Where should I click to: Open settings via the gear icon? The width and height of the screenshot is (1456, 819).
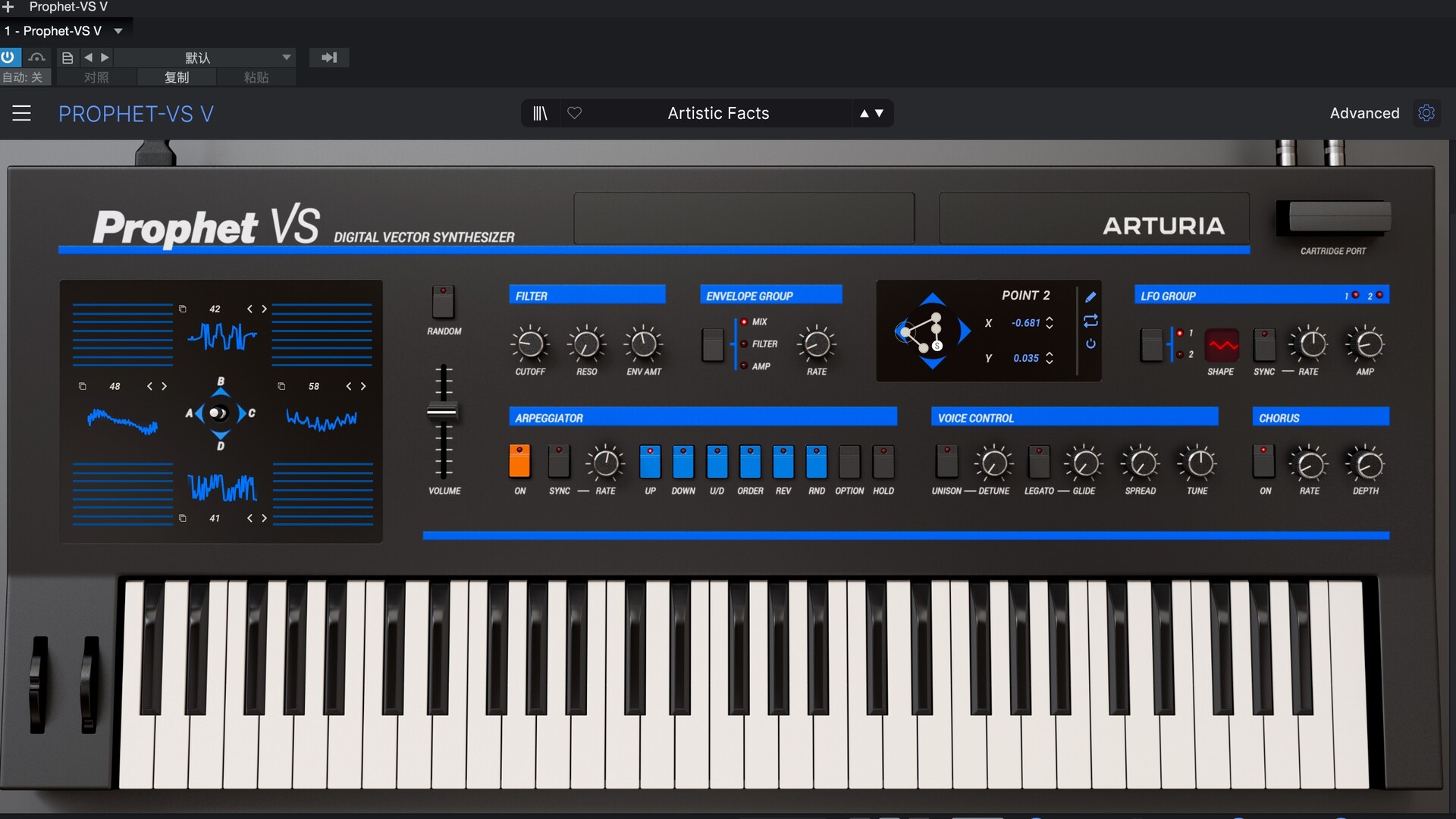point(1426,113)
